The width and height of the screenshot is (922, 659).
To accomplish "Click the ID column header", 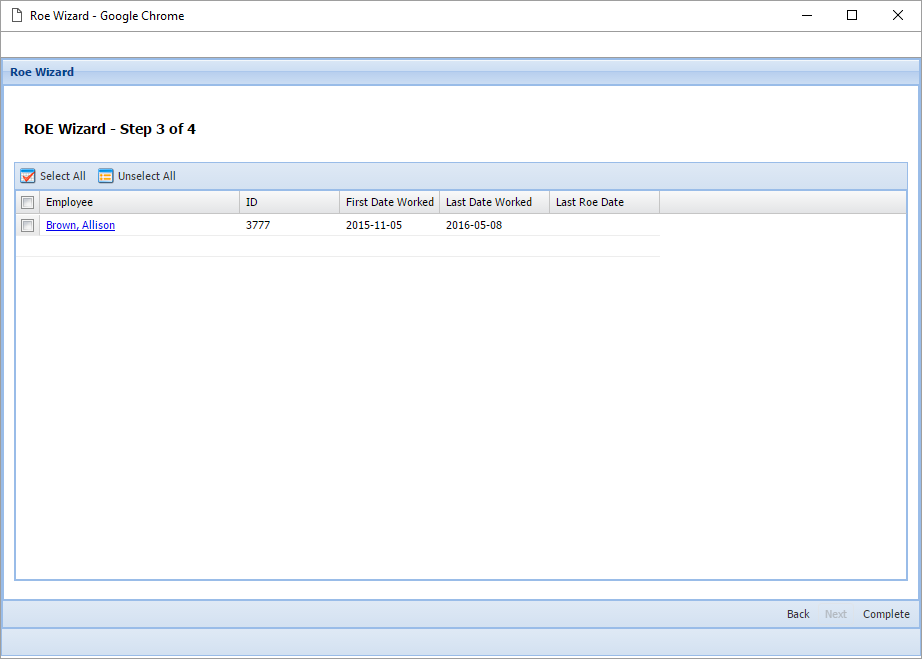I will 289,202.
